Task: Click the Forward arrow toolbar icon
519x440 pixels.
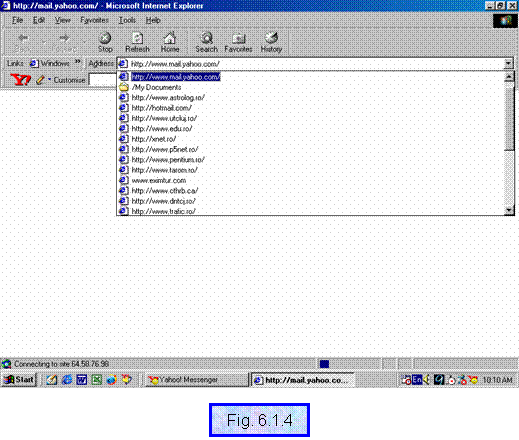Action: pyautogui.click(x=64, y=38)
